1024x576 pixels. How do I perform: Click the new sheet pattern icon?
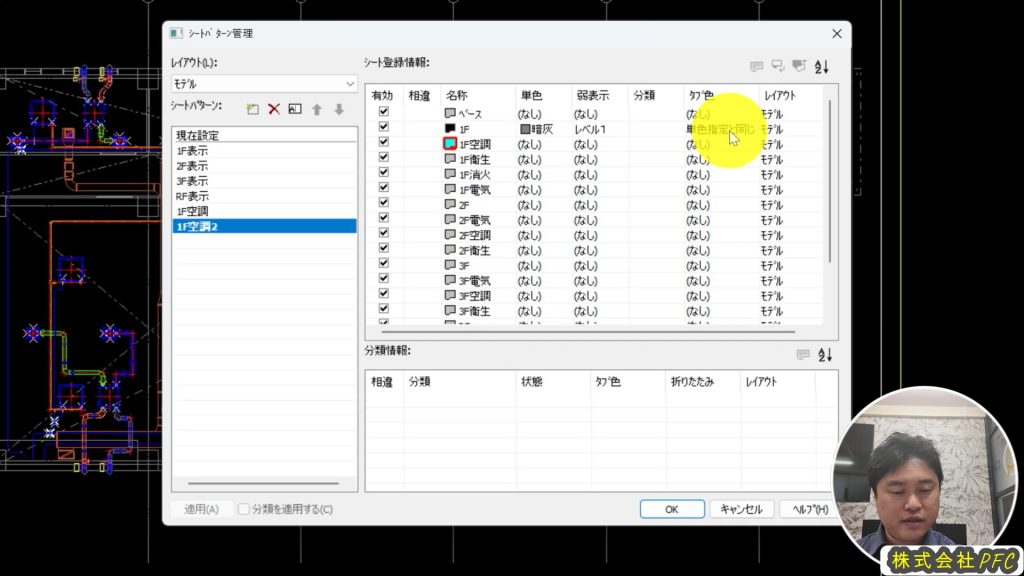pos(253,109)
